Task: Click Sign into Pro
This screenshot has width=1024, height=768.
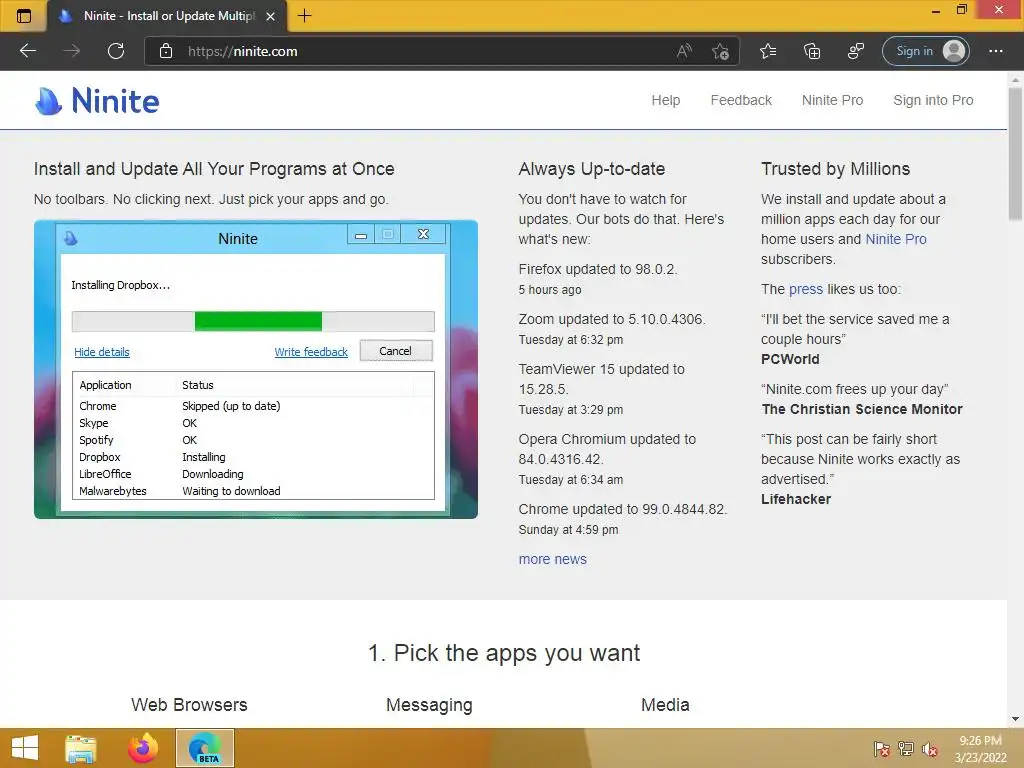Action: [x=933, y=100]
